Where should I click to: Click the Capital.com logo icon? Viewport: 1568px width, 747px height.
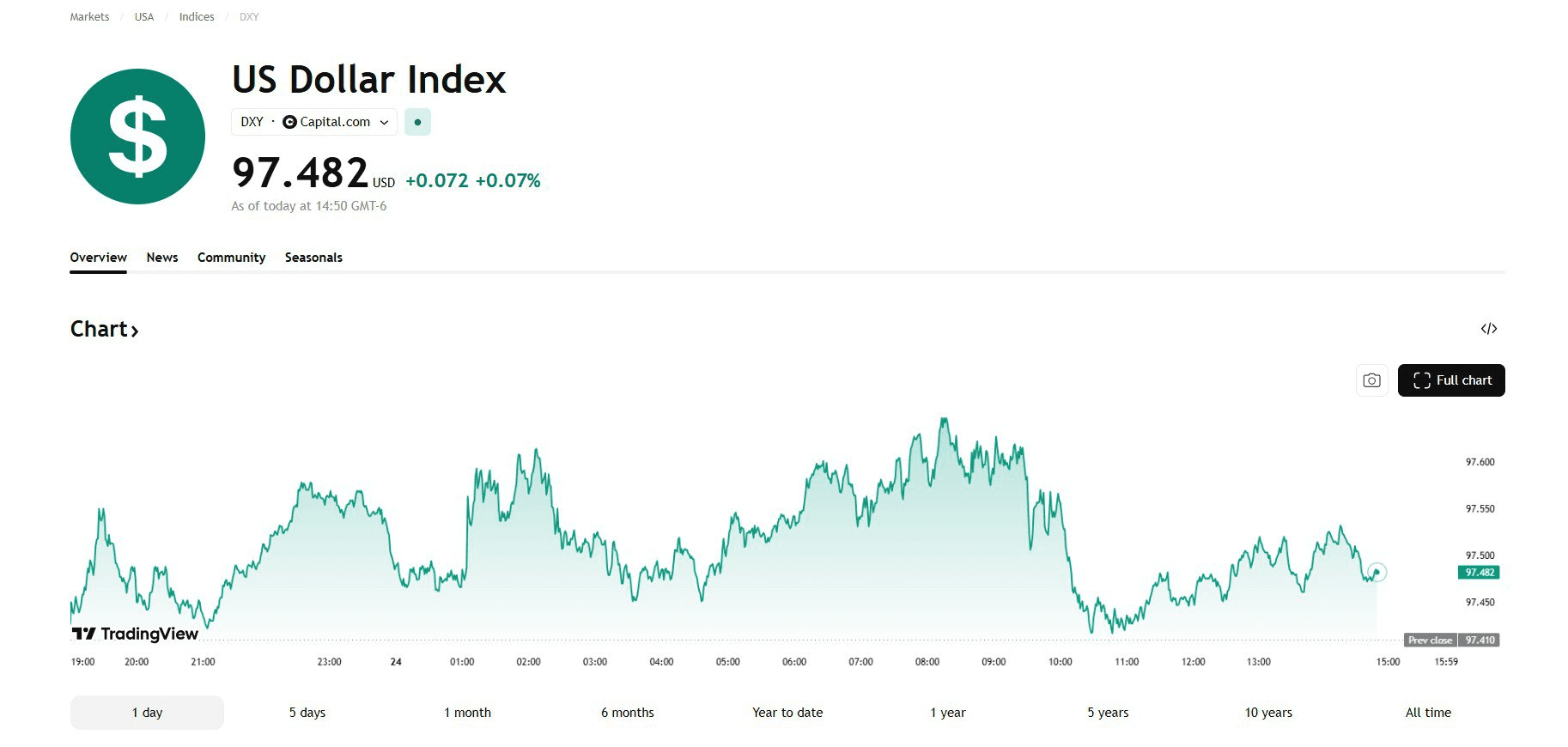pyautogui.click(x=289, y=122)
